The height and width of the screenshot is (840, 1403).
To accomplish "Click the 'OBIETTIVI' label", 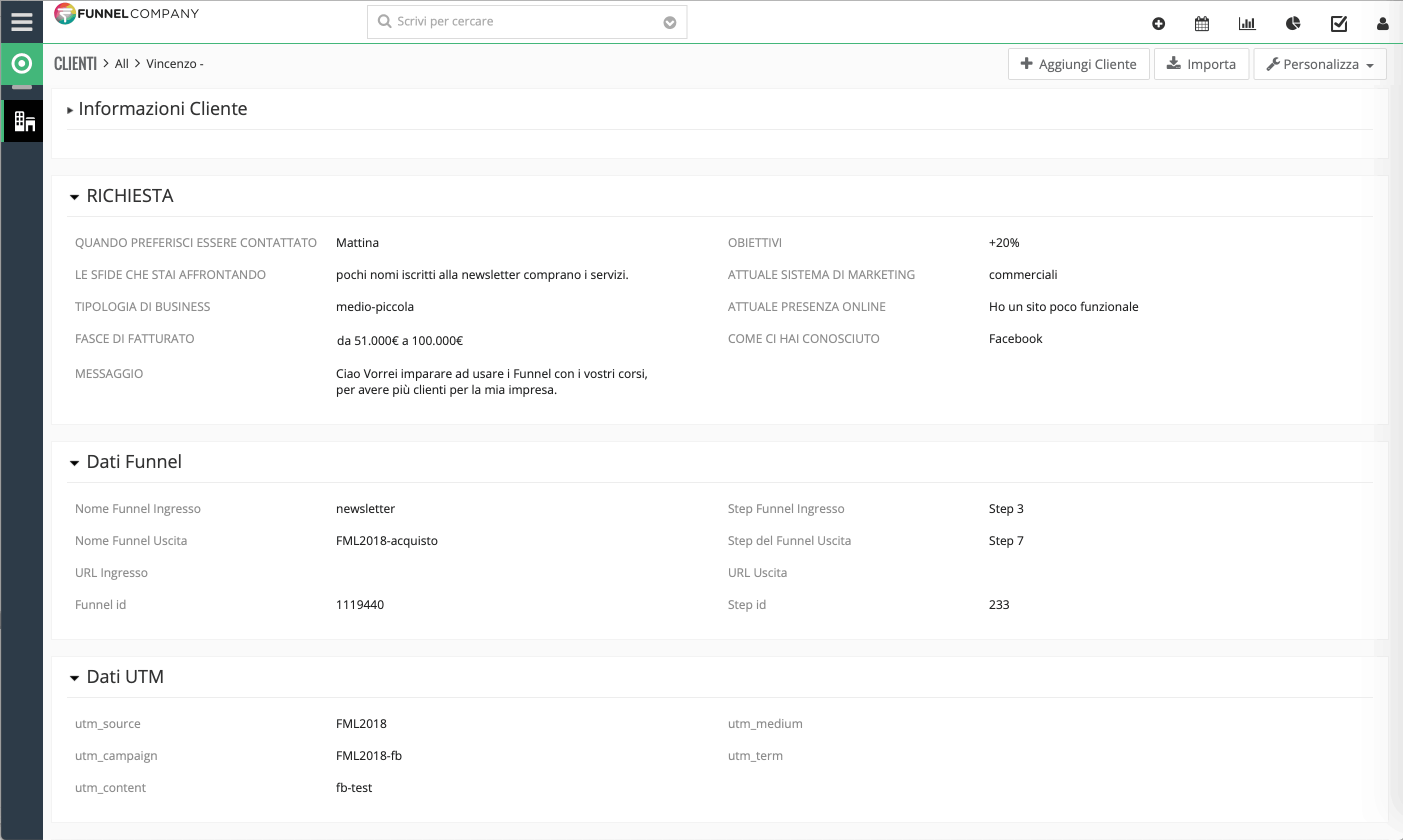I will click(754, 243).
